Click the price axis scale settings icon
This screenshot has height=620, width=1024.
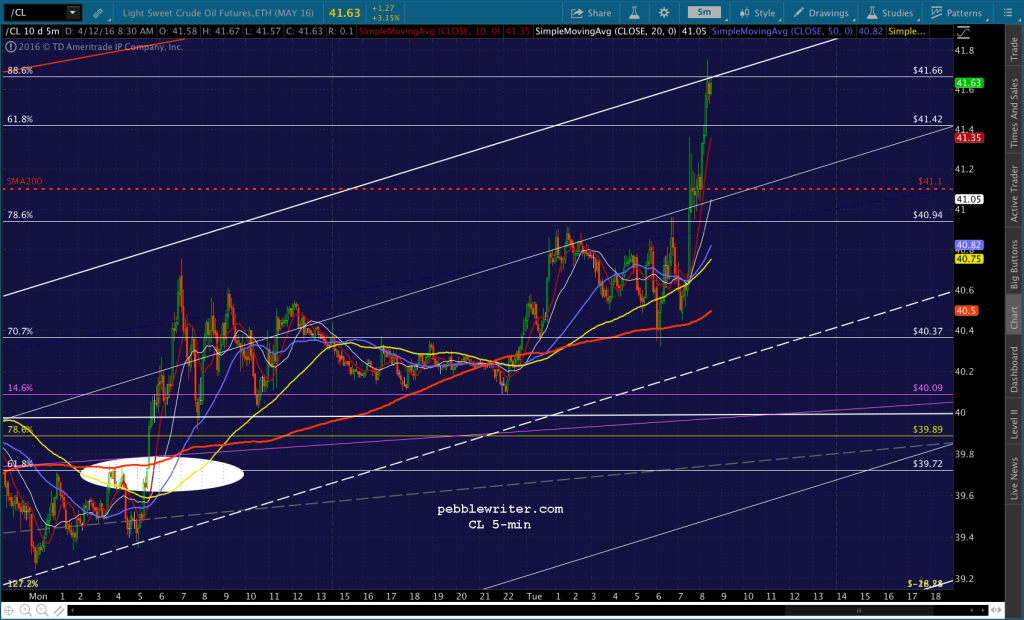click(x=964, y=31)
